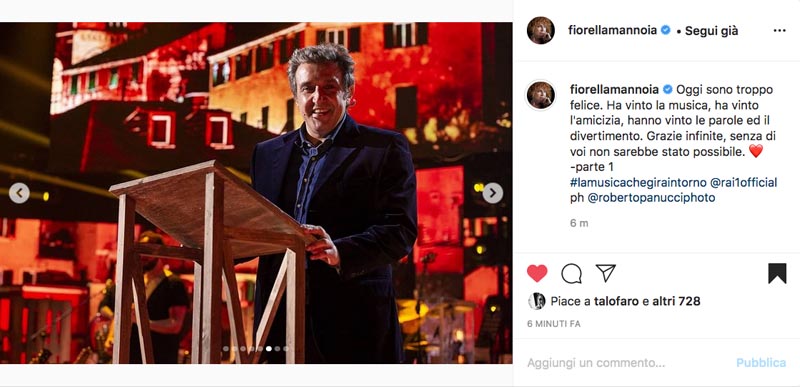Go to next photo with right arrow
The width and height of the screenshot is (800, 387).
click(x=492, y=193)
